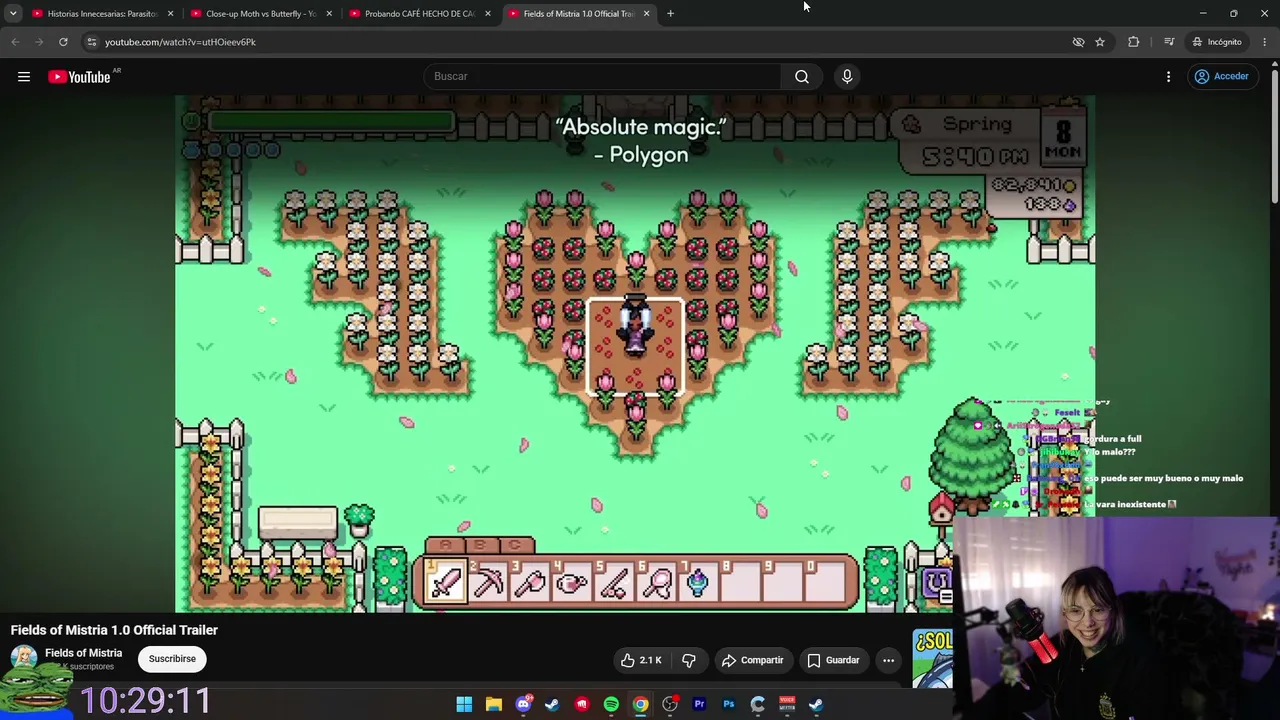Open the Fields of Mistria channel avatar

pos(24,658)
